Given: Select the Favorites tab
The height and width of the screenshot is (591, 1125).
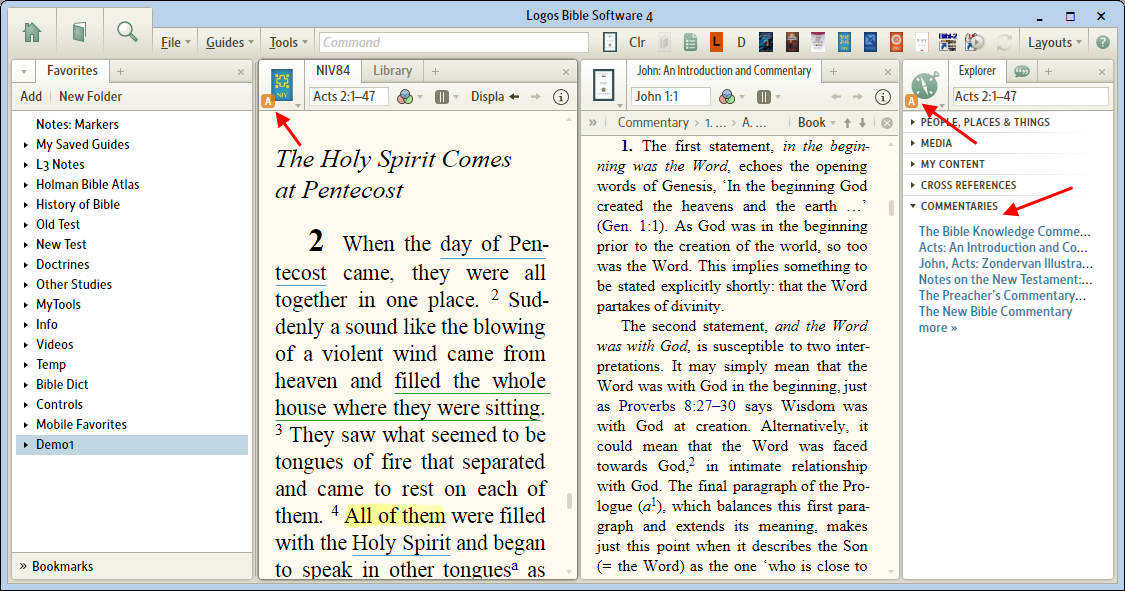Looking at the screenshot, I should 72,70.
